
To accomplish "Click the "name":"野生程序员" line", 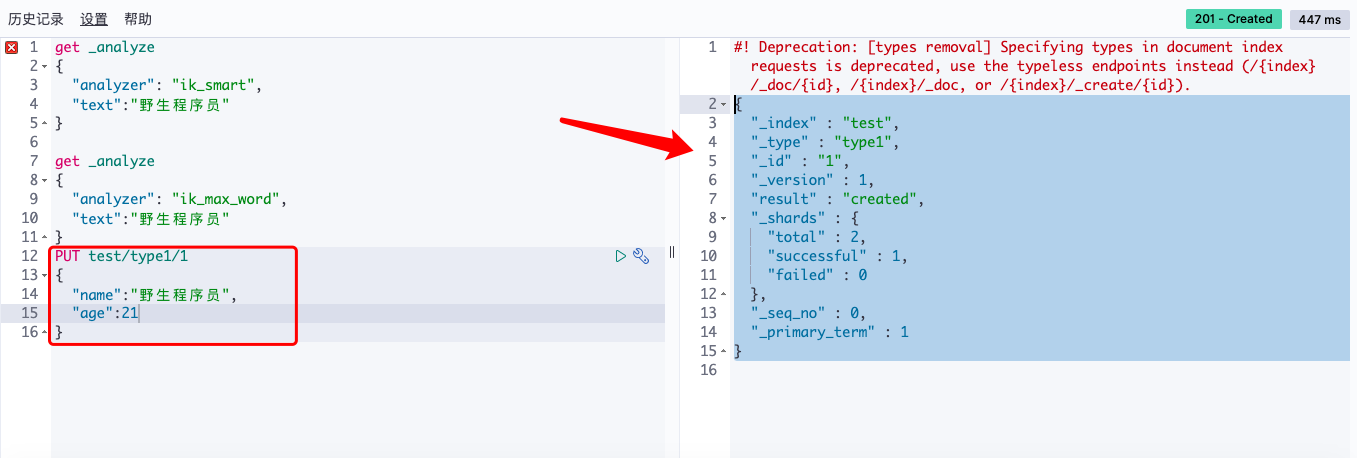I will [x=155, y=294].
